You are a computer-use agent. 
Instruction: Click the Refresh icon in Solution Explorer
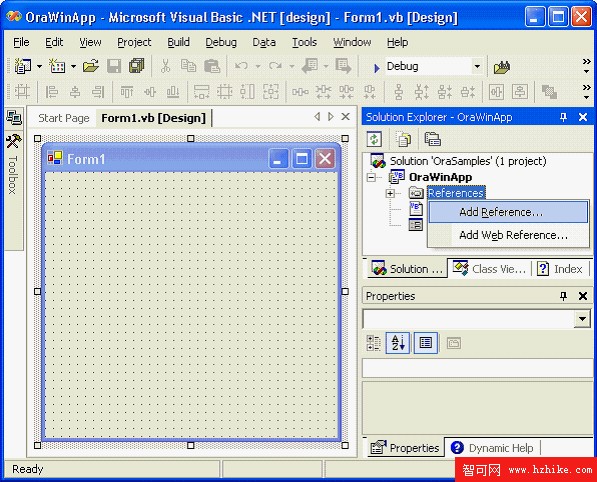(374, 139)
